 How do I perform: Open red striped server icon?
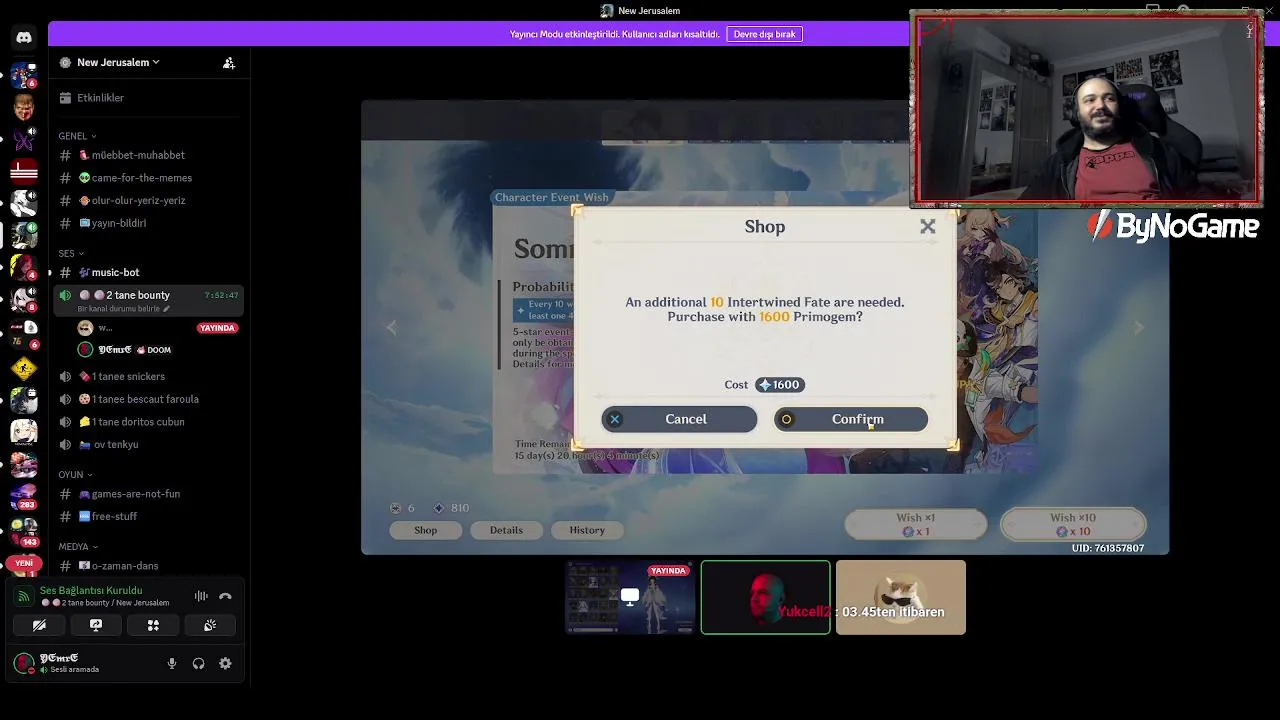coord(24,171)
